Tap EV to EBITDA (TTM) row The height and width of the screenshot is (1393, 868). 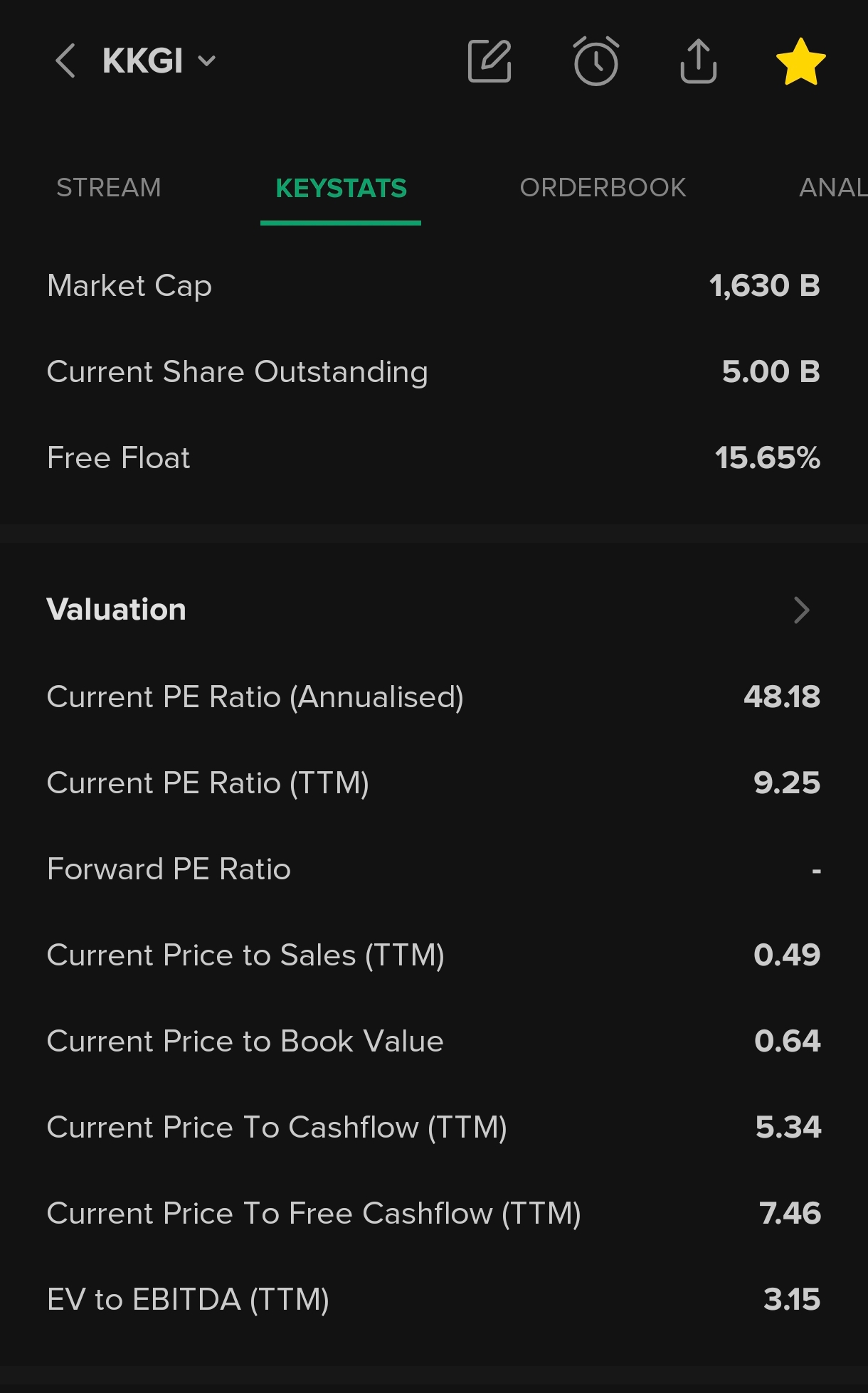click(x=434, y=1300)
